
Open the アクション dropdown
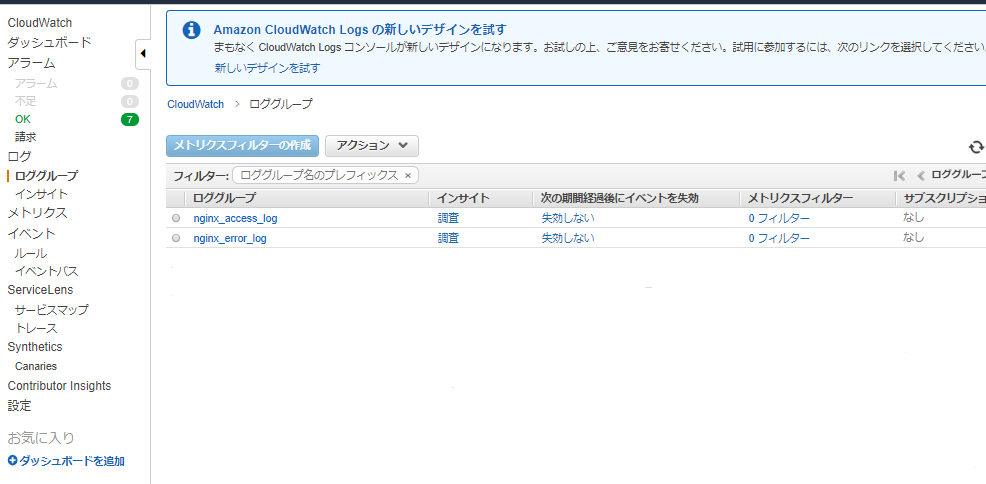pos(372,146)
